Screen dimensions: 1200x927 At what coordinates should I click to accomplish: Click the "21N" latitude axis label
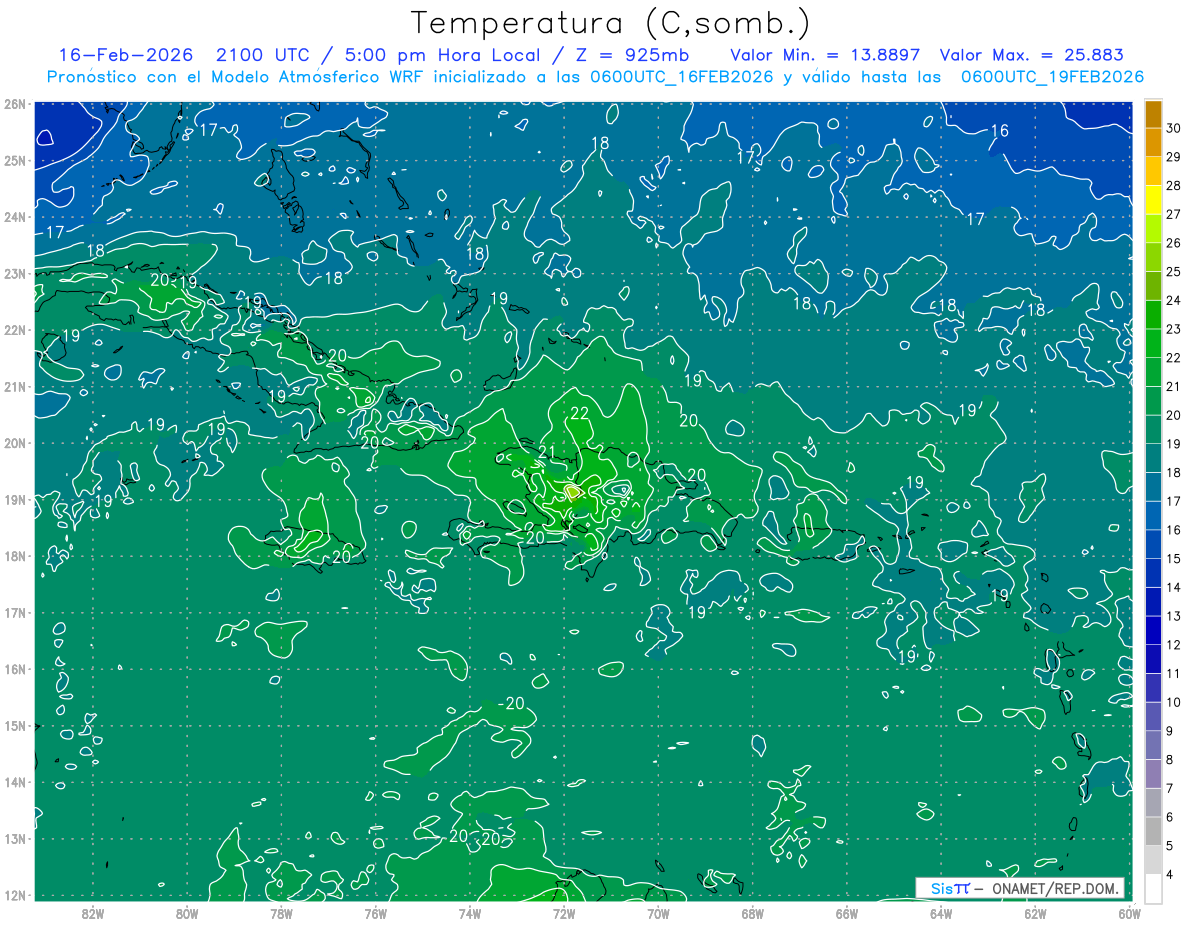(14, 387)
